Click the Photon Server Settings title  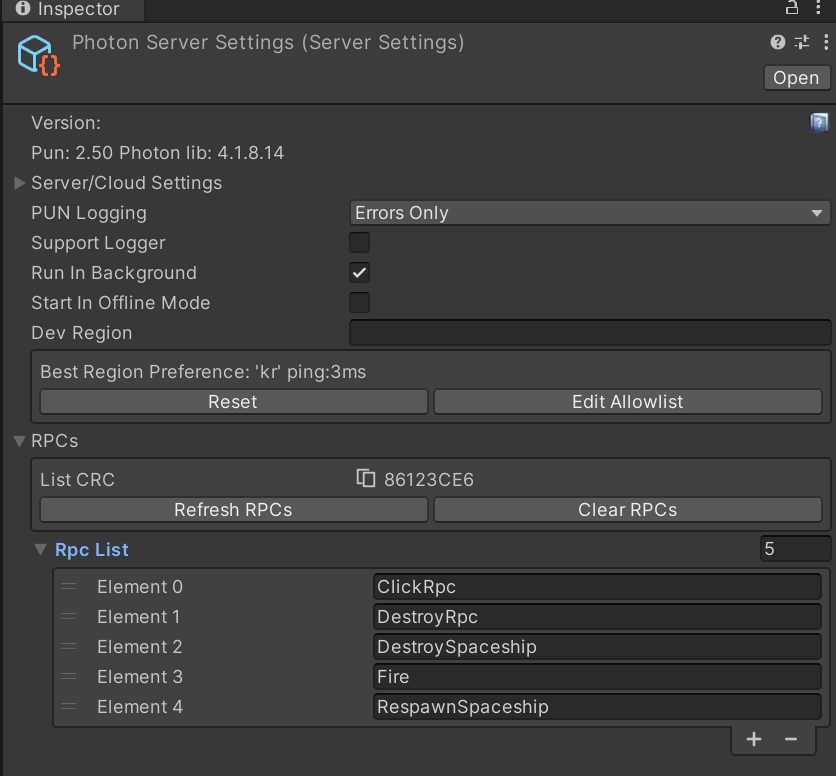click(268, 42)
